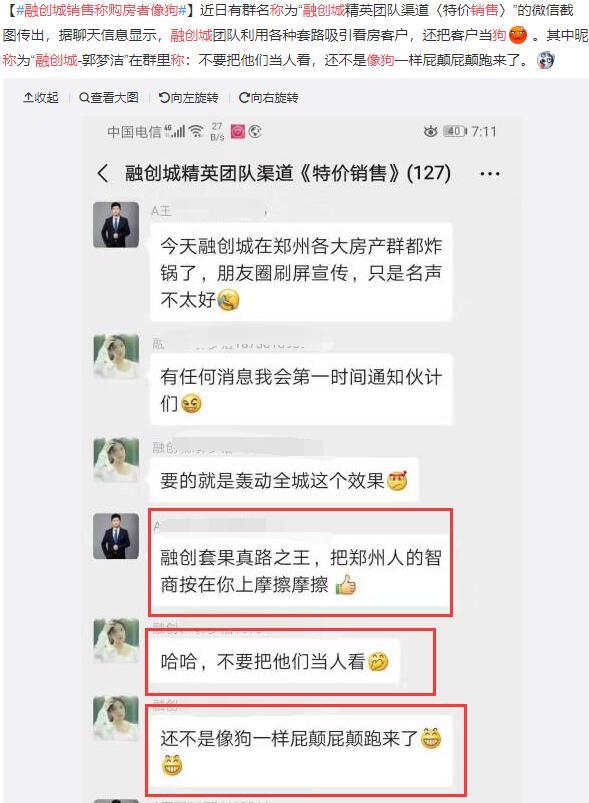Tap the back arrow in chat header
This screenshot has width=589, height=803.
tap(103, 173)
